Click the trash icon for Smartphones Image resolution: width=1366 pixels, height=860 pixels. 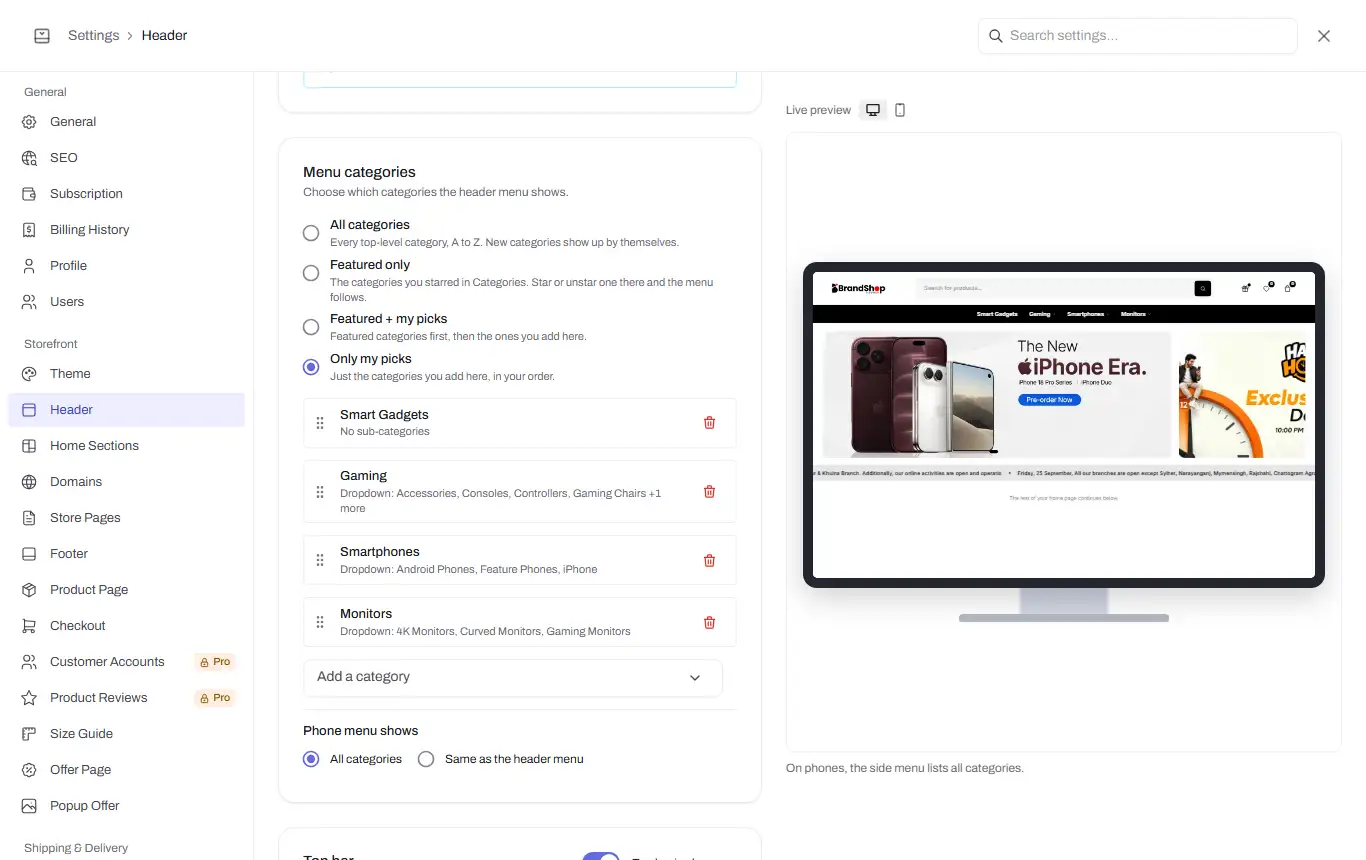(709, 561)
